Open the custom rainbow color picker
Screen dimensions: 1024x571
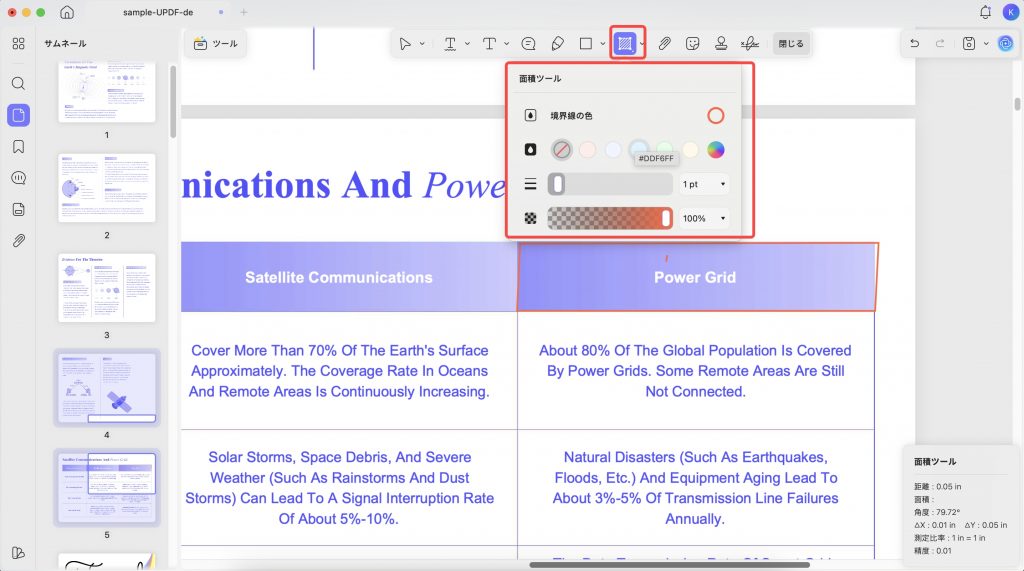pyautogui.click(x=716, y=150)
